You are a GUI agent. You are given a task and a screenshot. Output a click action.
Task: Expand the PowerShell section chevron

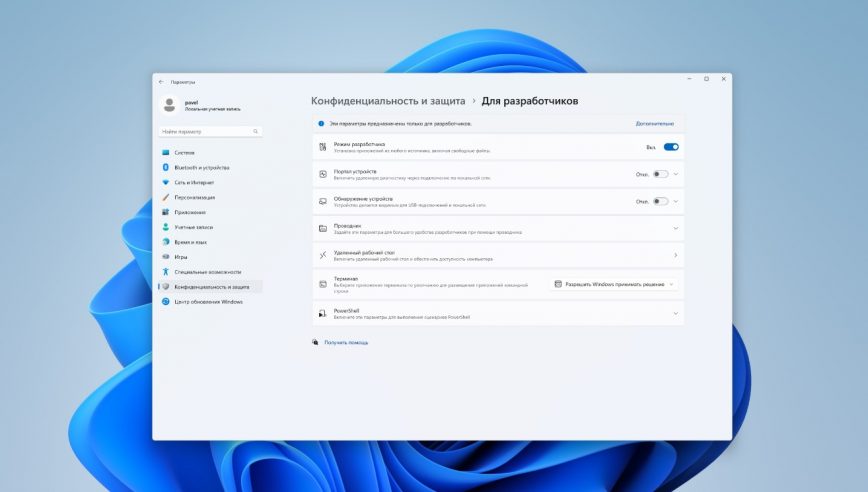[x=675, y=314]
